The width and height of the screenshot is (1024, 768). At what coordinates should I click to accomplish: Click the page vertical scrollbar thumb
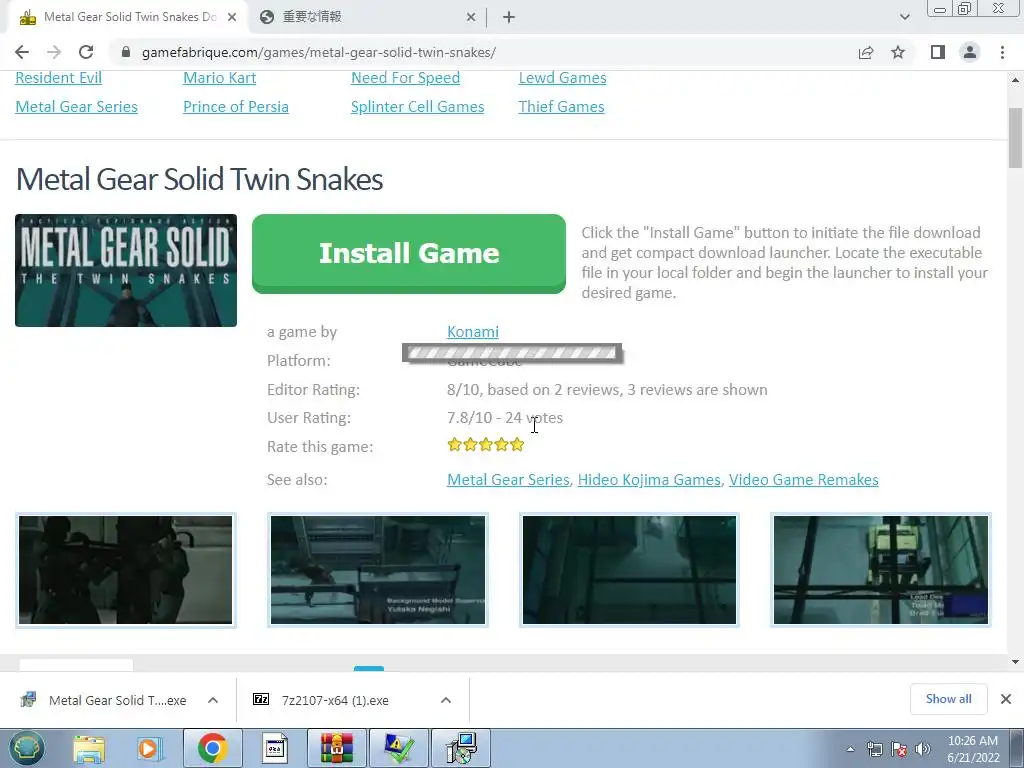1015,138
